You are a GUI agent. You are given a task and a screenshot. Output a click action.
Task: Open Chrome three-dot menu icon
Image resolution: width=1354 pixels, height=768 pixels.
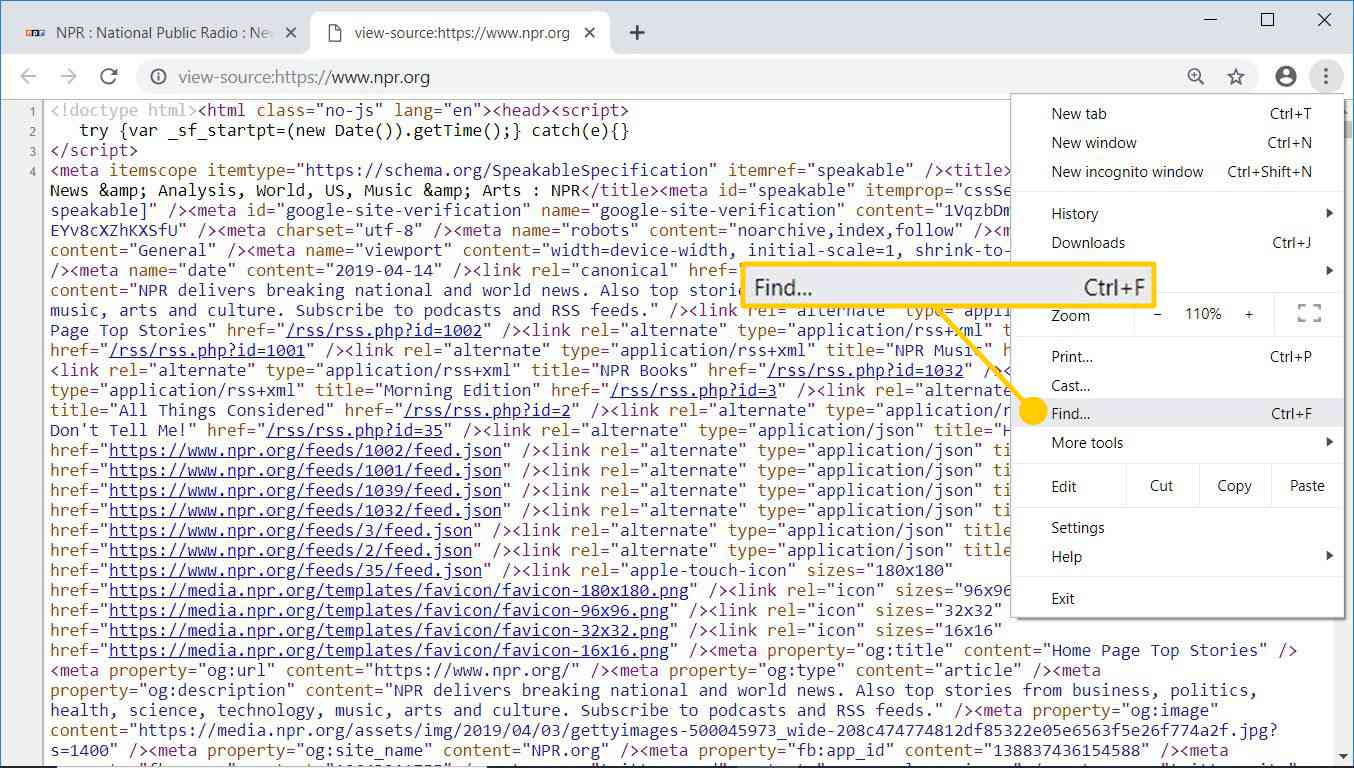click(1326, 77)
